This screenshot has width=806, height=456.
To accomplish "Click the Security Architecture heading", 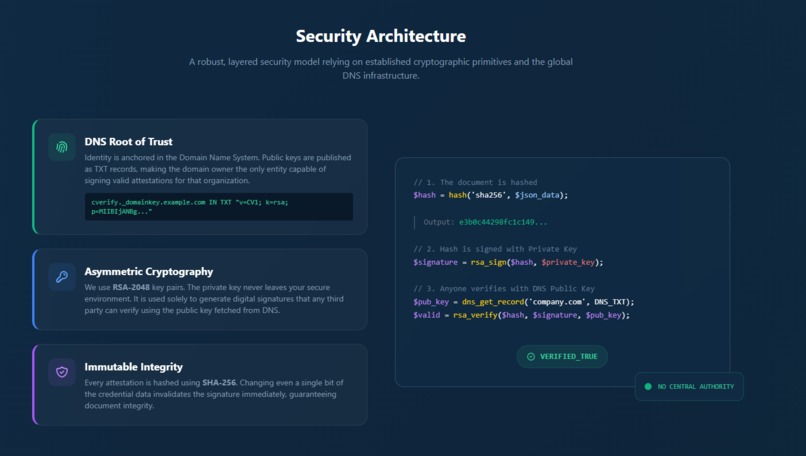I will point(381,36).
